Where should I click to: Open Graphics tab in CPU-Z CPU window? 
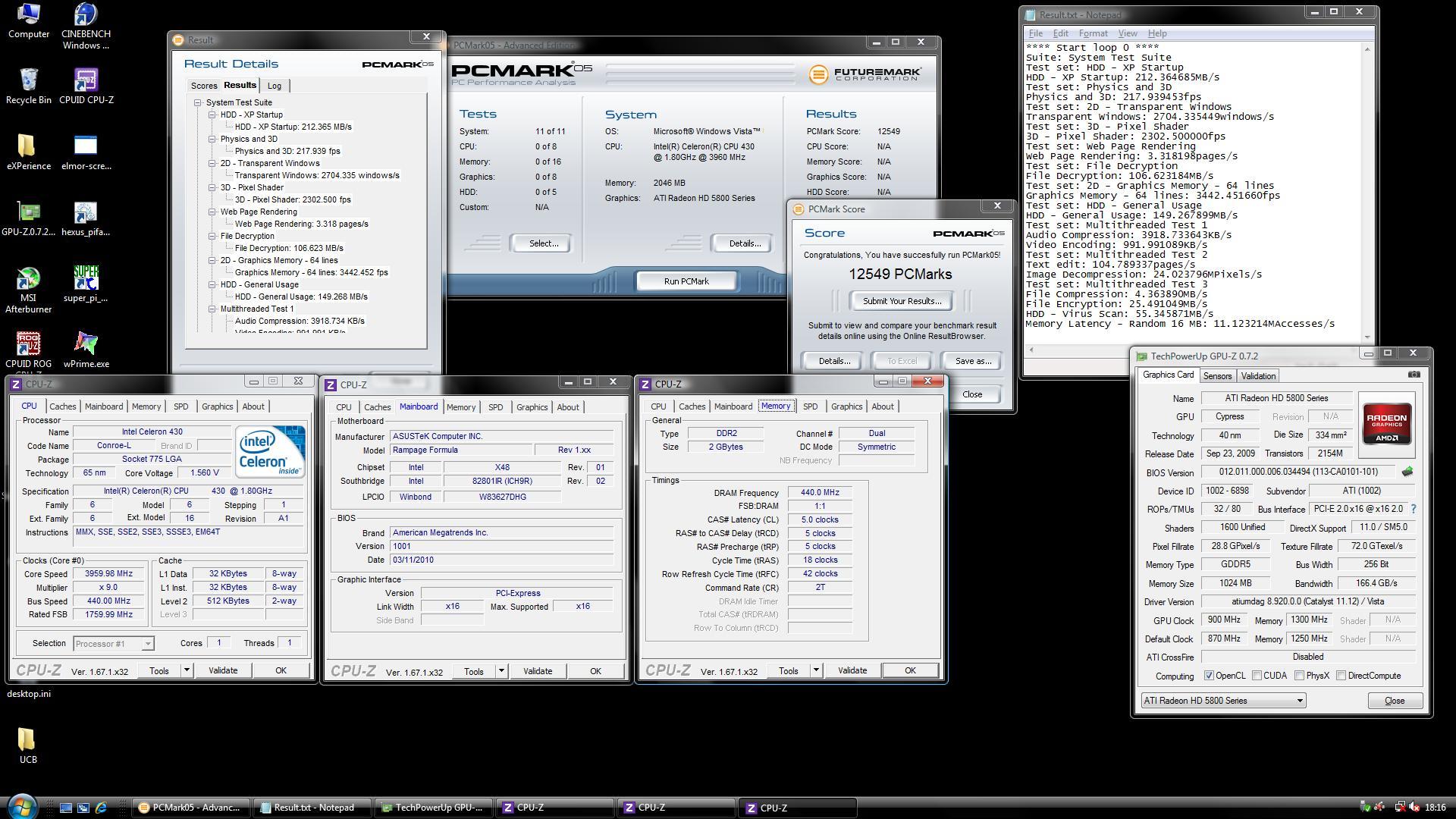coord(217,406)
